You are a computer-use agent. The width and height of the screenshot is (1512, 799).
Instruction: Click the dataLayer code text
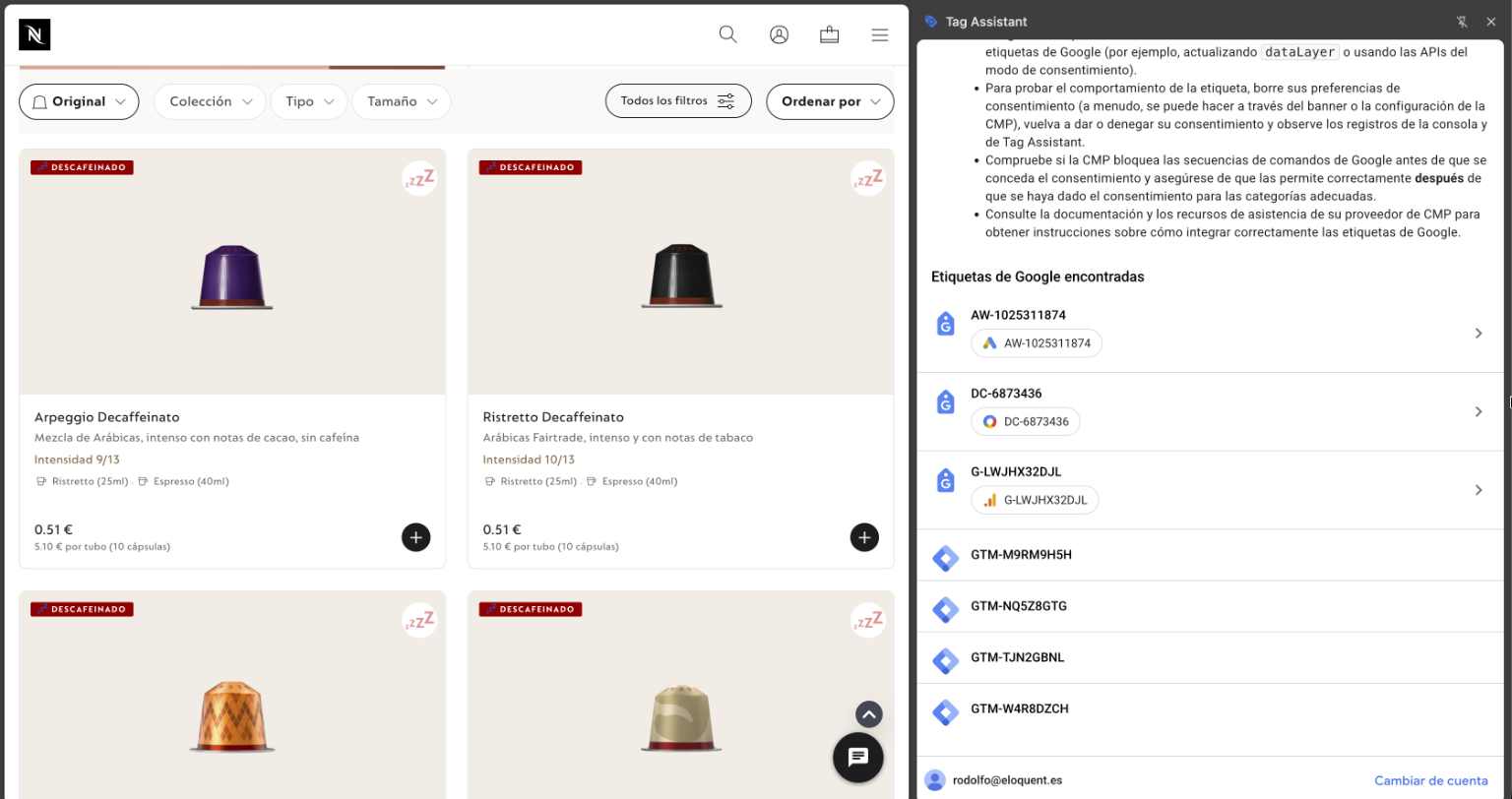[1300, 52]
